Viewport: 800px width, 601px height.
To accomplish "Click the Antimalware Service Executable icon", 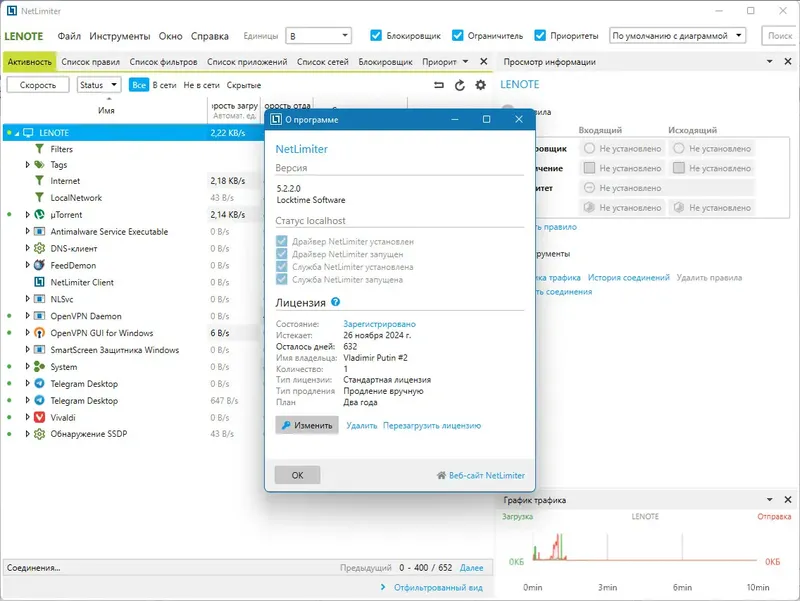I will click(39, 232).
